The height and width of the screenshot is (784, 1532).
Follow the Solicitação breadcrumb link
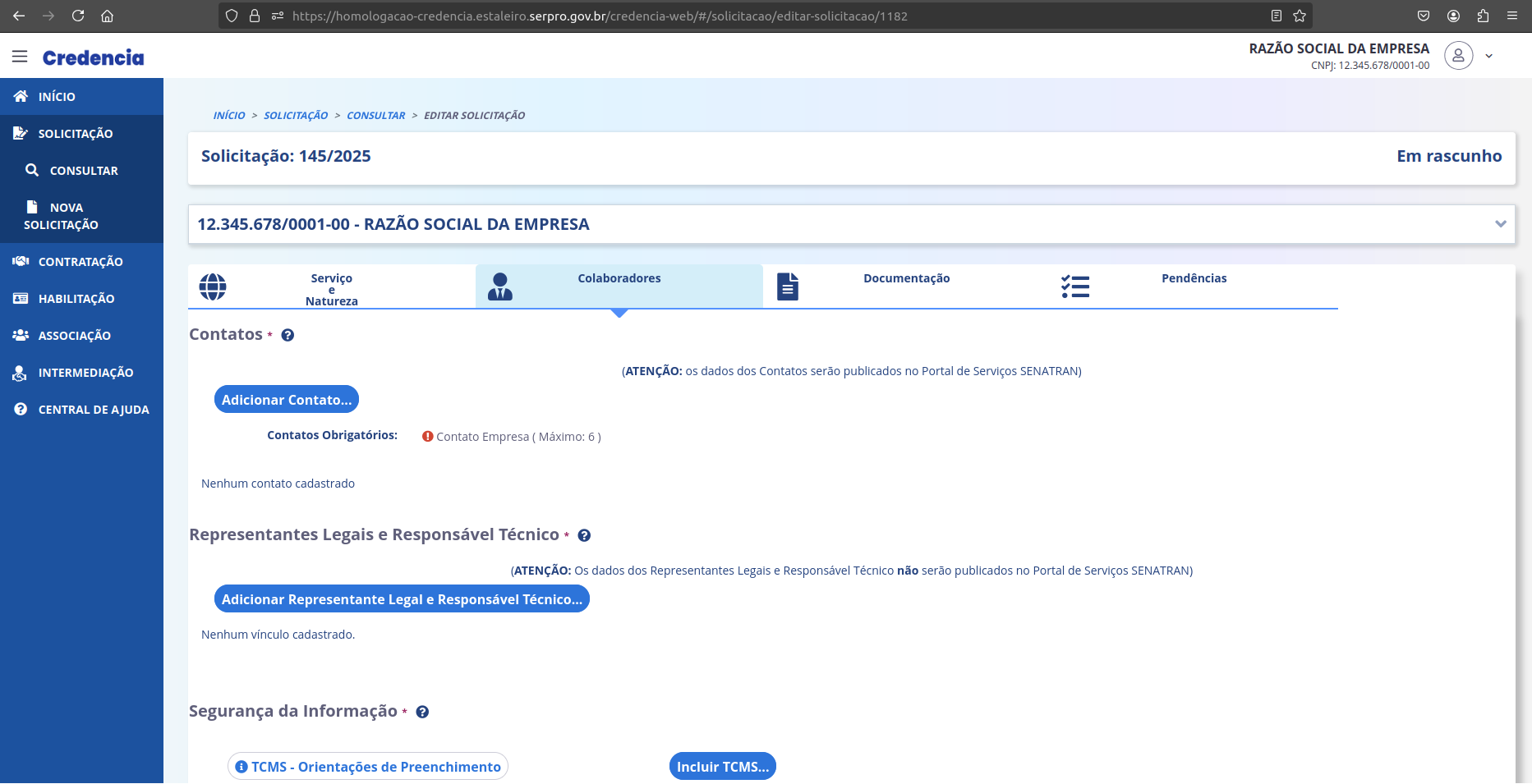[x=296, y=116]
